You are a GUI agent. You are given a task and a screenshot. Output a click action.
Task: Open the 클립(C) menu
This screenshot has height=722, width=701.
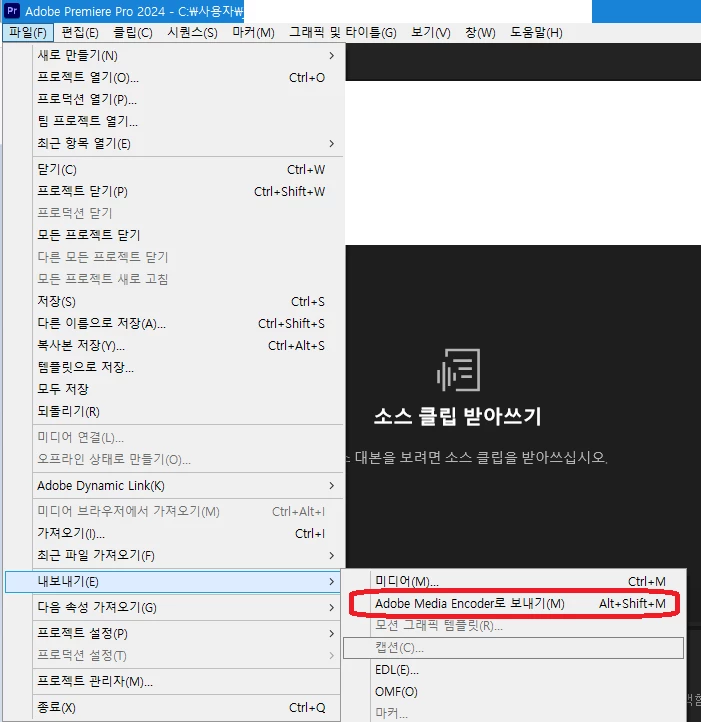[133, 33]
